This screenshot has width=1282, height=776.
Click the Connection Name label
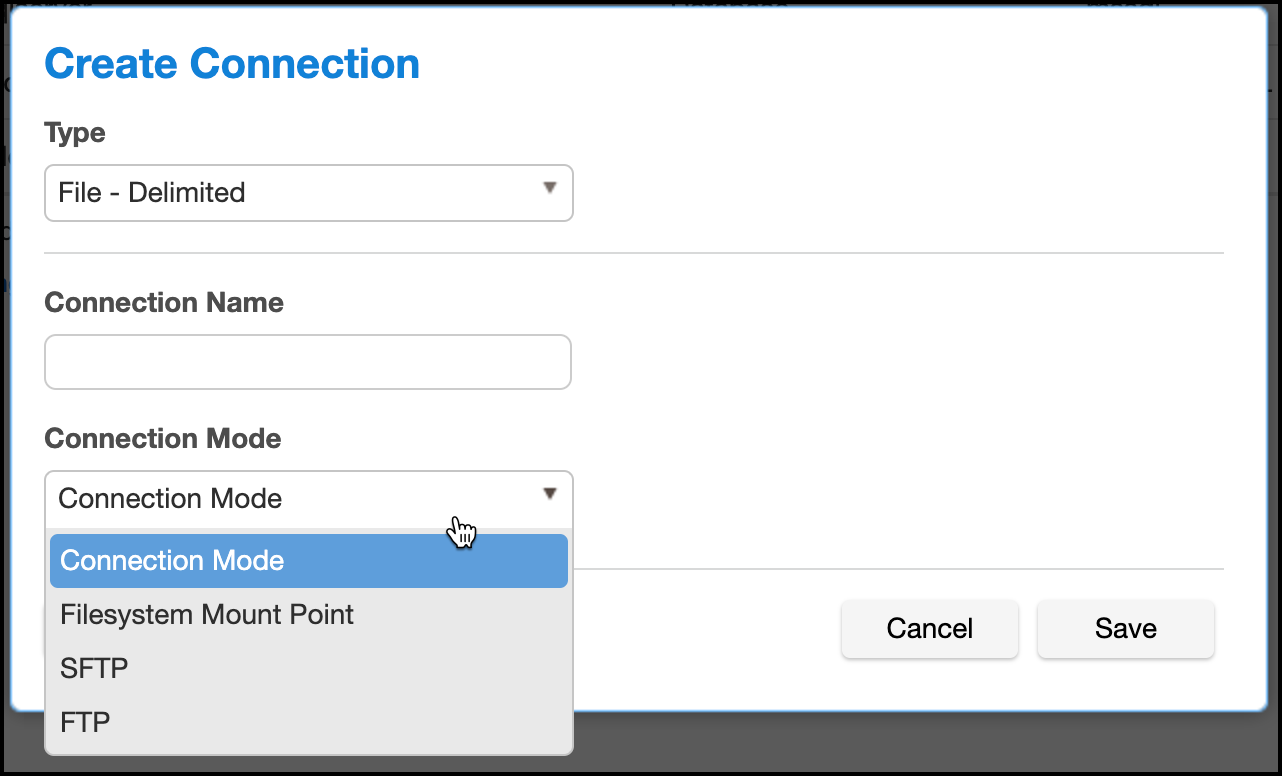[164, 302]
